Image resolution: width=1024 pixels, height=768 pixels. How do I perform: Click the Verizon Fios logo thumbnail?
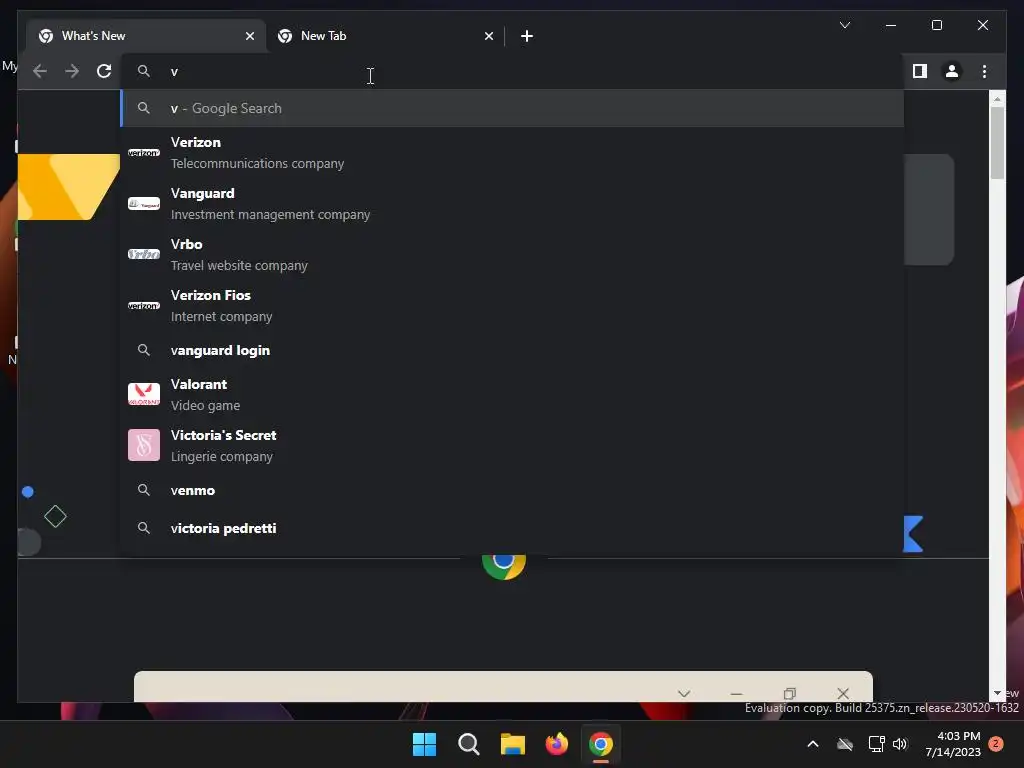(x=144, y=306)
